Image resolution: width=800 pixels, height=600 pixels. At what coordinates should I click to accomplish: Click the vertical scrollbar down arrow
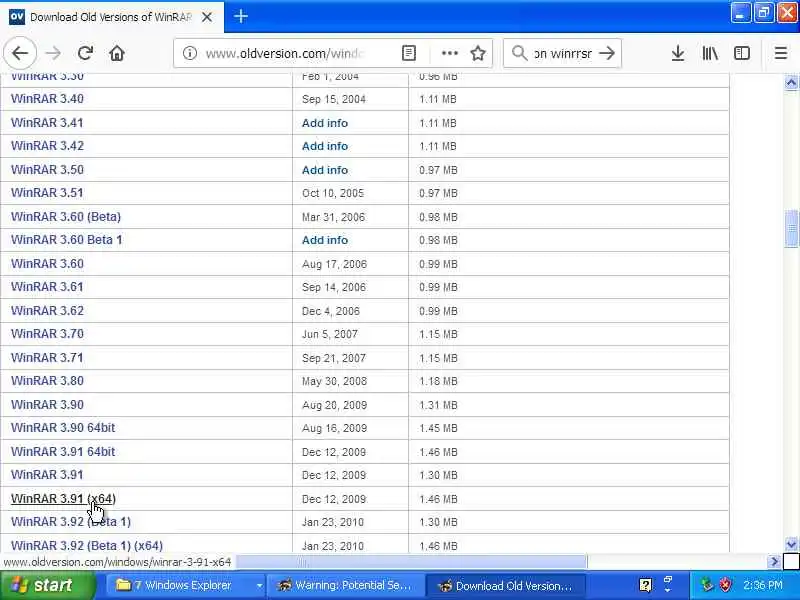[791, 544]
